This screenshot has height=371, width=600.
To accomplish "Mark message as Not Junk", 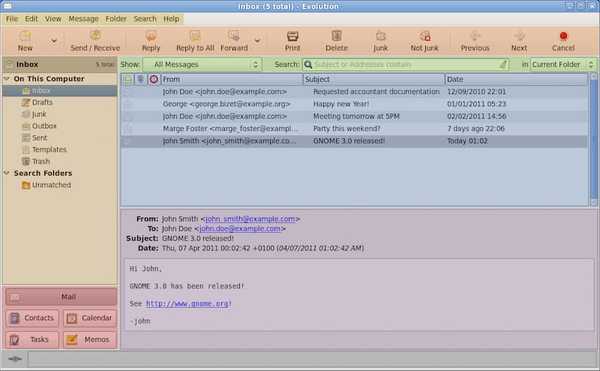I will tap(424, 41).
